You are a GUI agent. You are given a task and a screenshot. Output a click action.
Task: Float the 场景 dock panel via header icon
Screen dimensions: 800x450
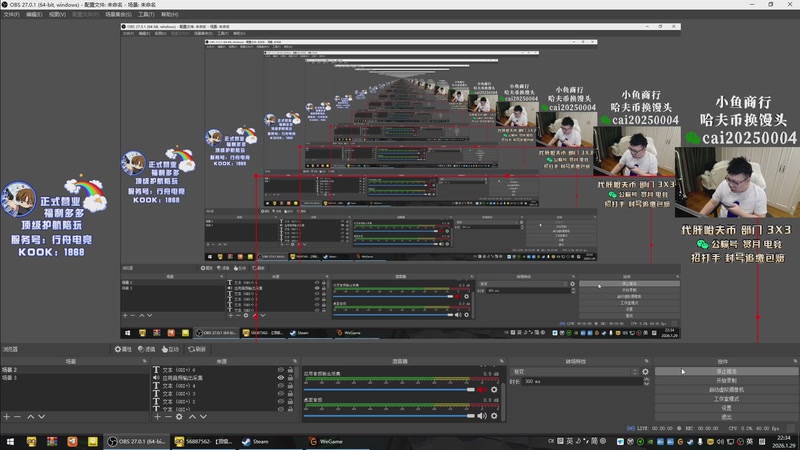[x=144, y=361]
